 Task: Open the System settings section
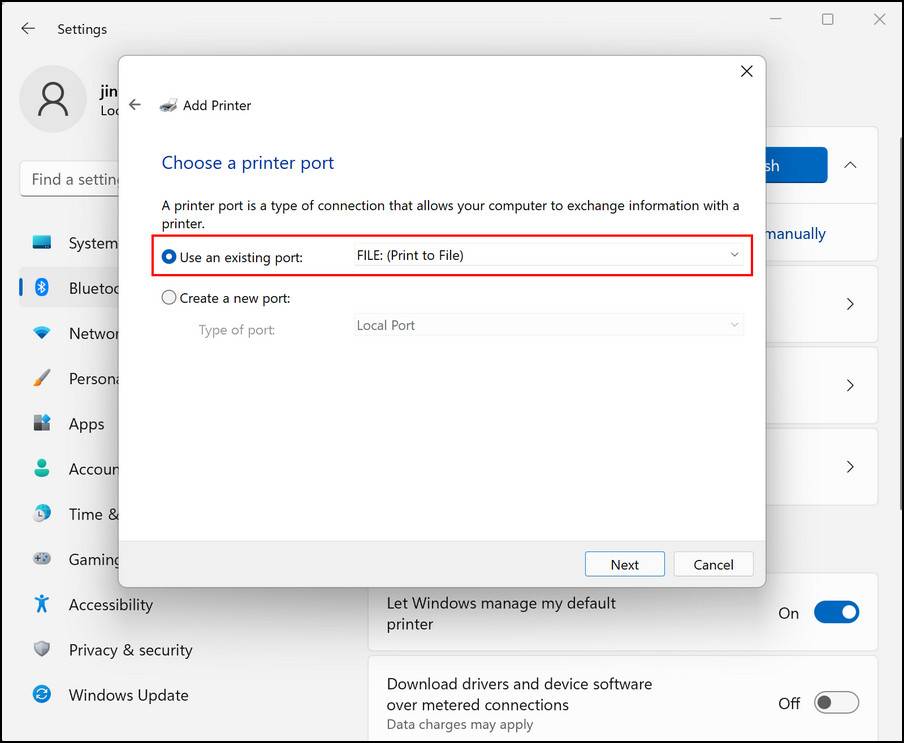[x=41, y=243]
